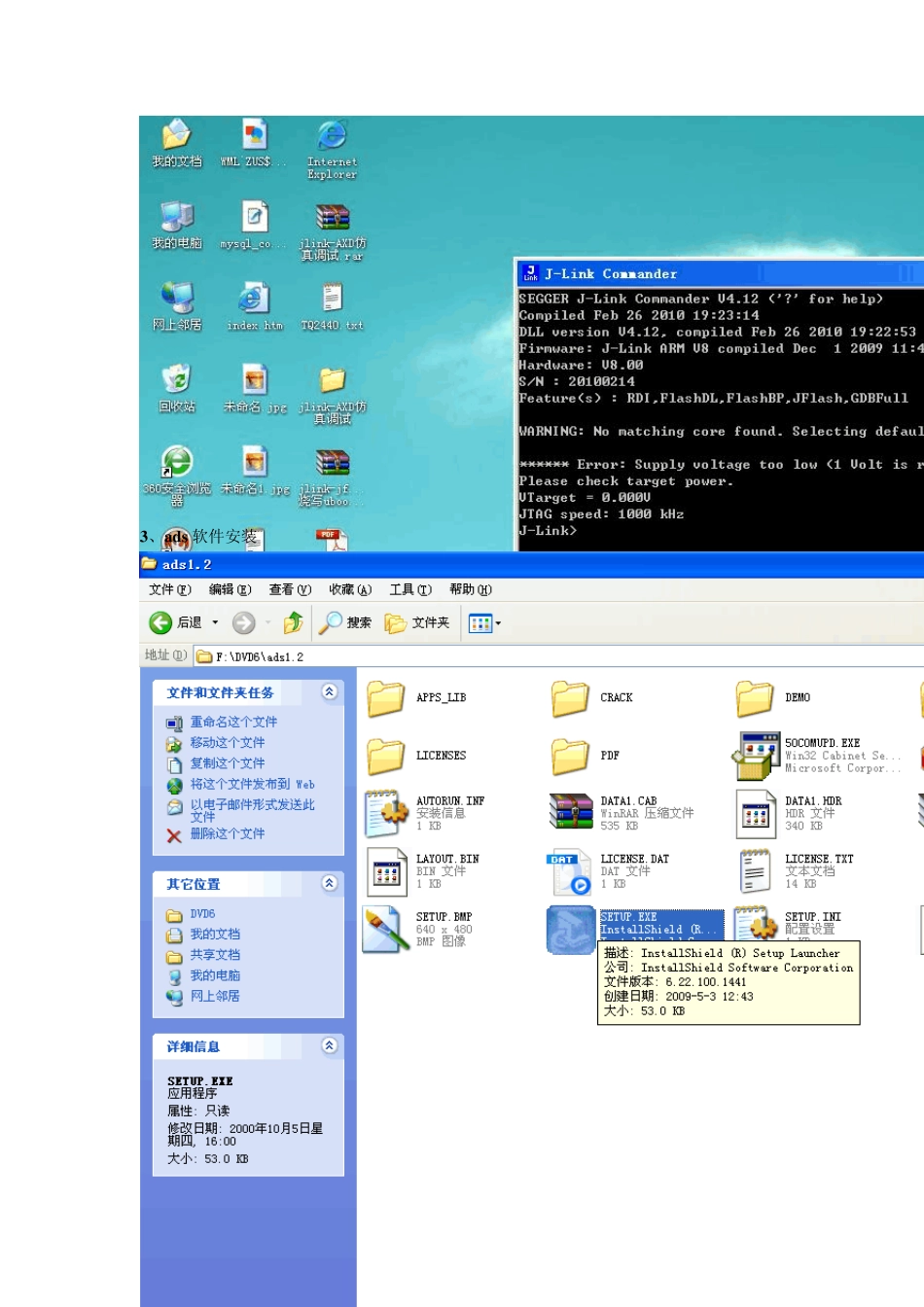Go to DVD6 in 其它位置
Viewport: 924px width, 1307px height.
tap(202, 914)
